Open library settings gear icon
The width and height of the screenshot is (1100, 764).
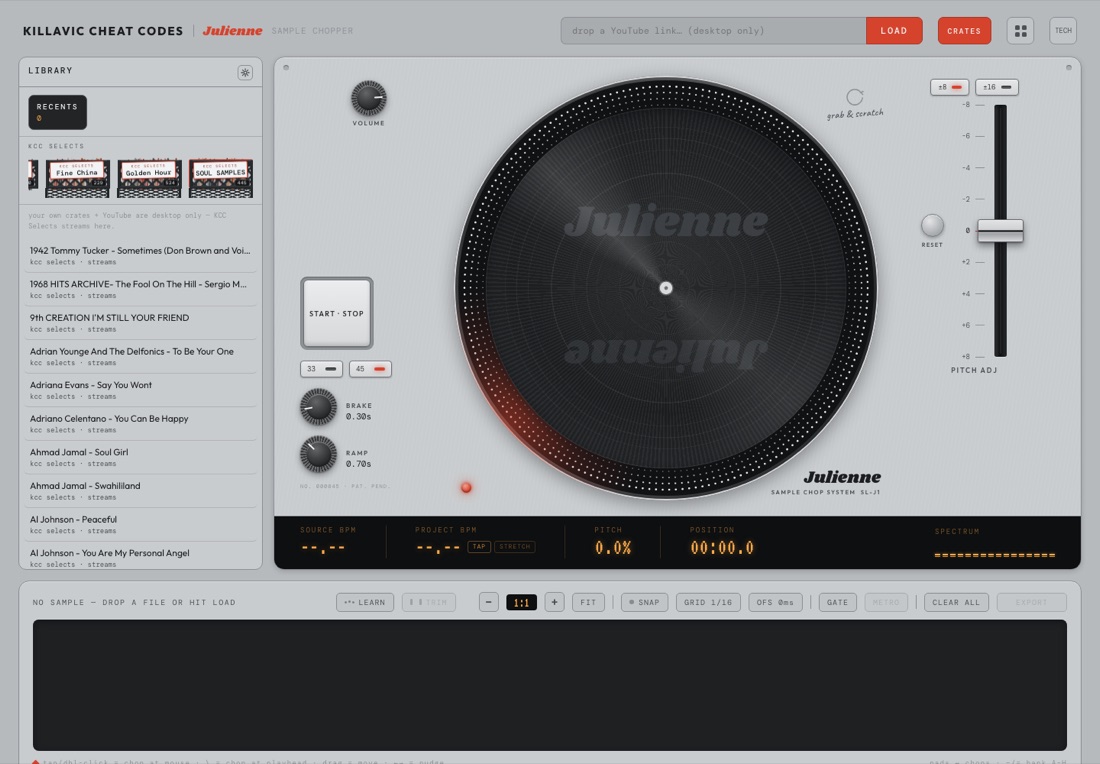click(245, 72)
